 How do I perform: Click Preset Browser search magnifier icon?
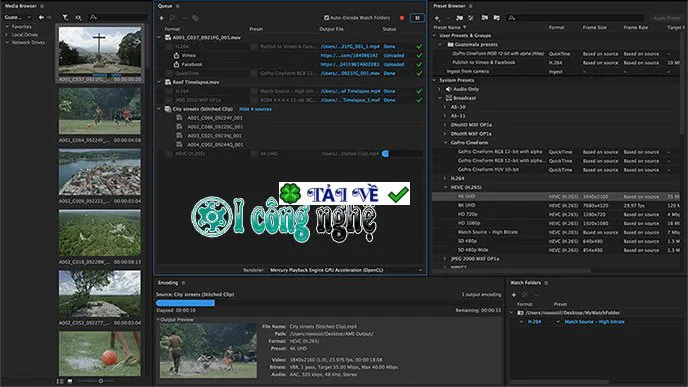point(512,18)
